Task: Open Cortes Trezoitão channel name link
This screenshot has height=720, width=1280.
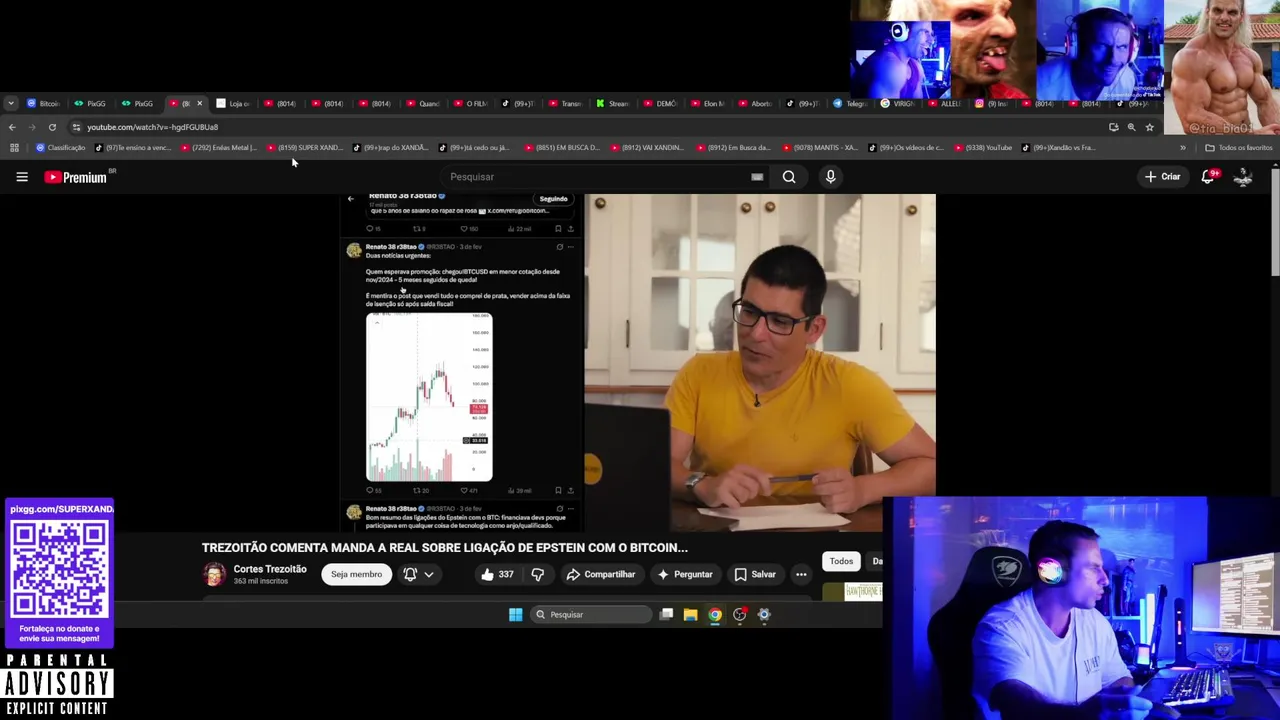Action: (x=270, y=569)
